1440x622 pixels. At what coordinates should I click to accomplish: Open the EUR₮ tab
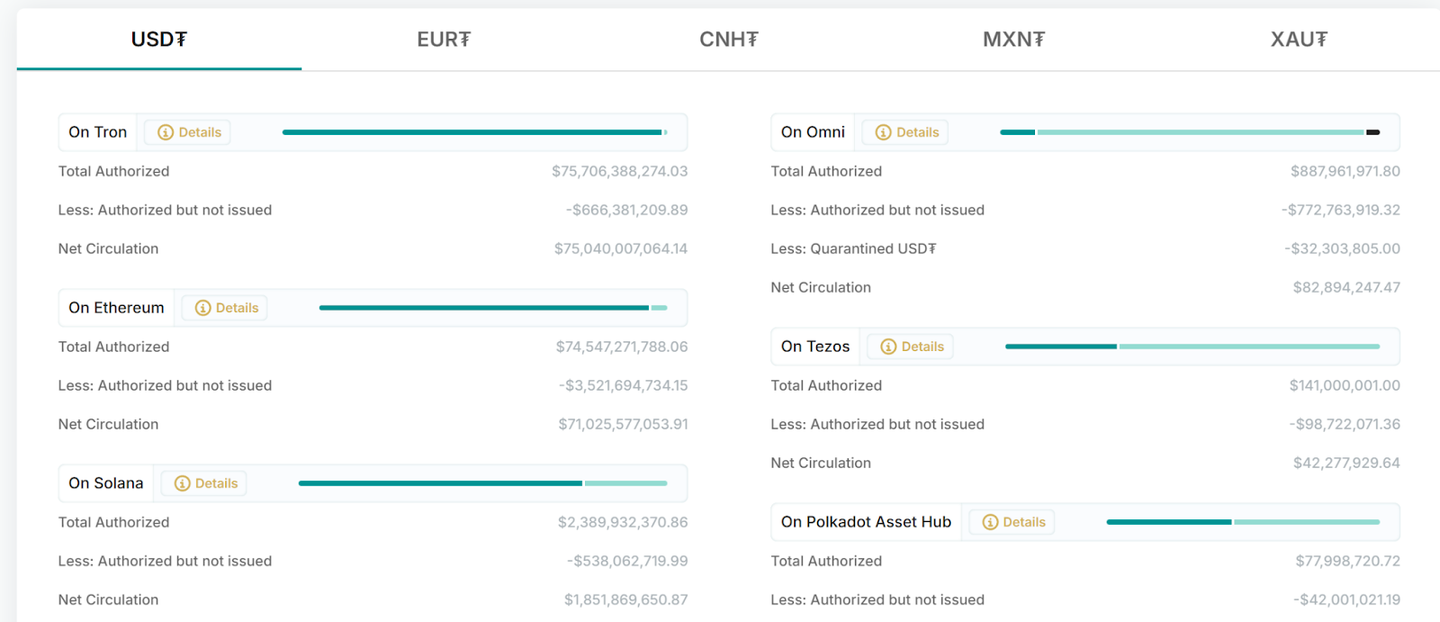coord(444,40)
